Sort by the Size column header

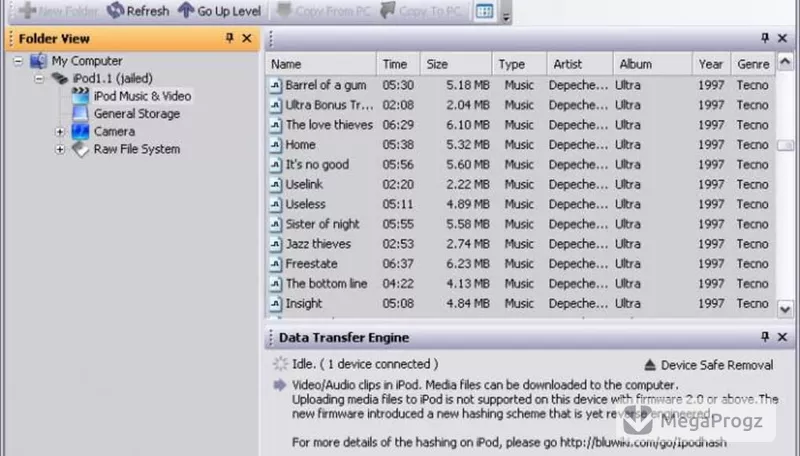[456, 64]
